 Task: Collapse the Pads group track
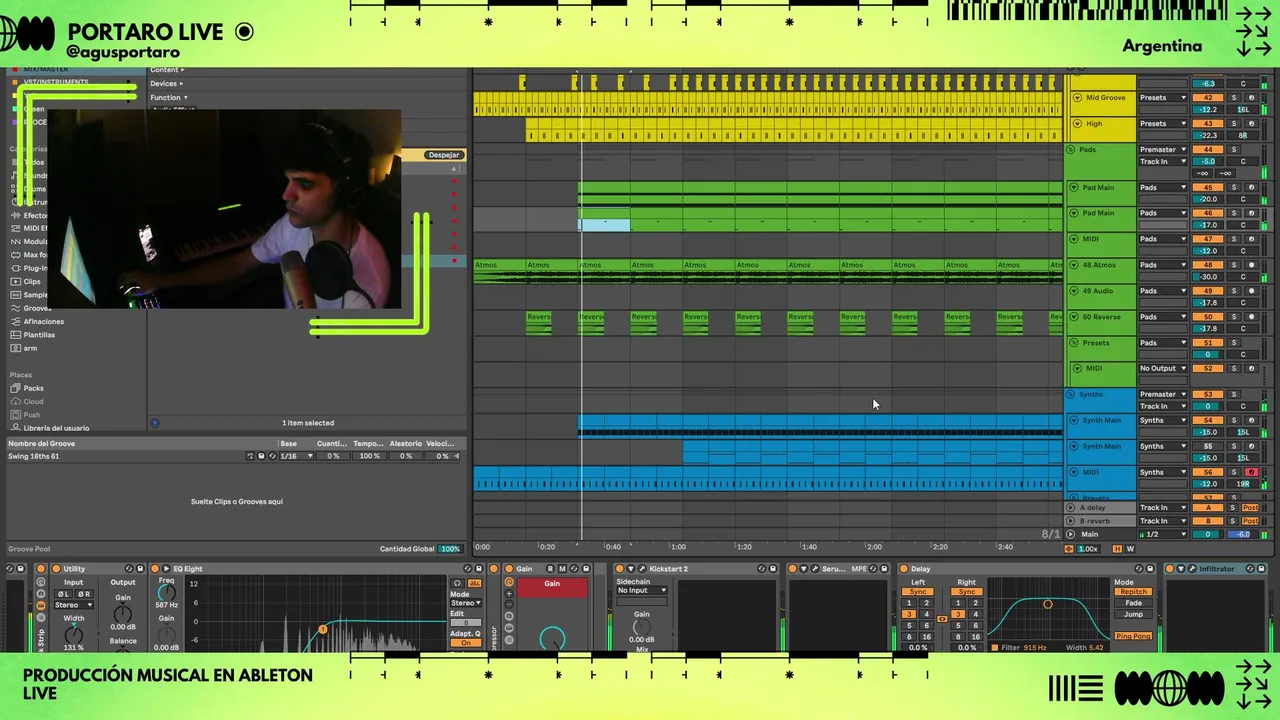tap(1070, 149)
